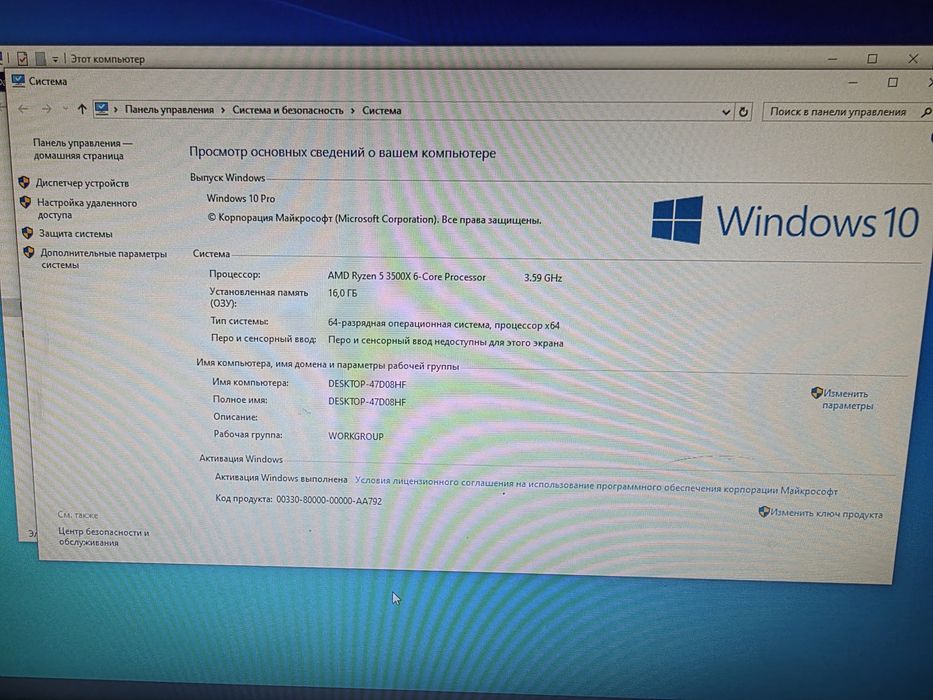The image size is (933, 700).
Task: Click new folder icon in 'Этот компьютер' window toolbar
Action: [x=40, y=58]
